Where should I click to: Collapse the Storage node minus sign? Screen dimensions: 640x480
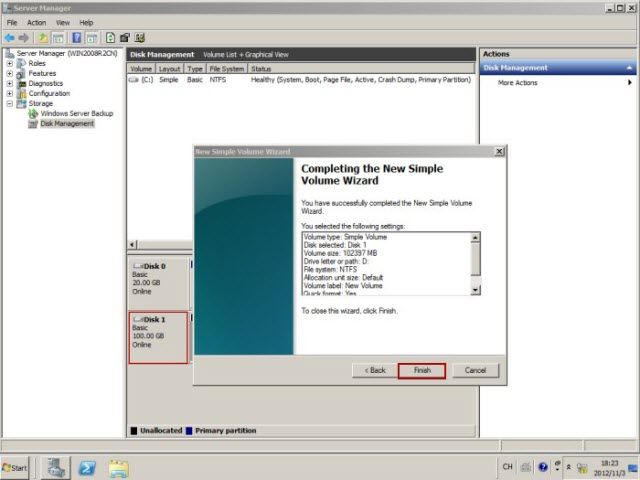tap(10, 104)
